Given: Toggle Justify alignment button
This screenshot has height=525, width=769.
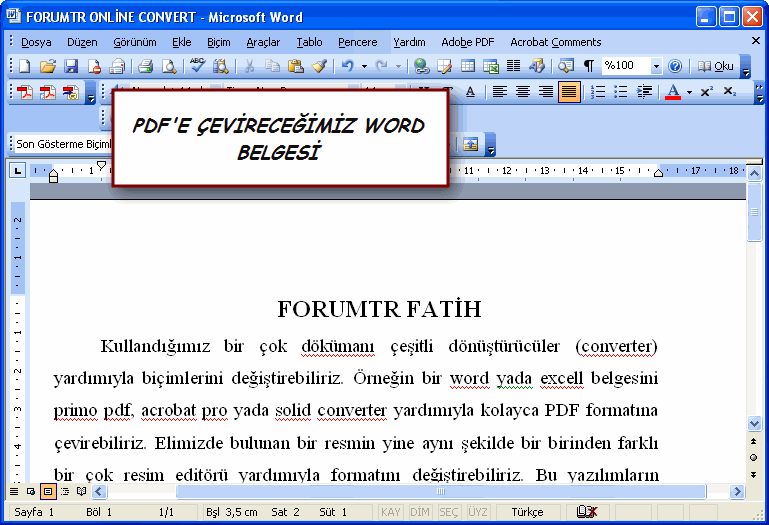Looking at the screenshot, I should (569, 92).
